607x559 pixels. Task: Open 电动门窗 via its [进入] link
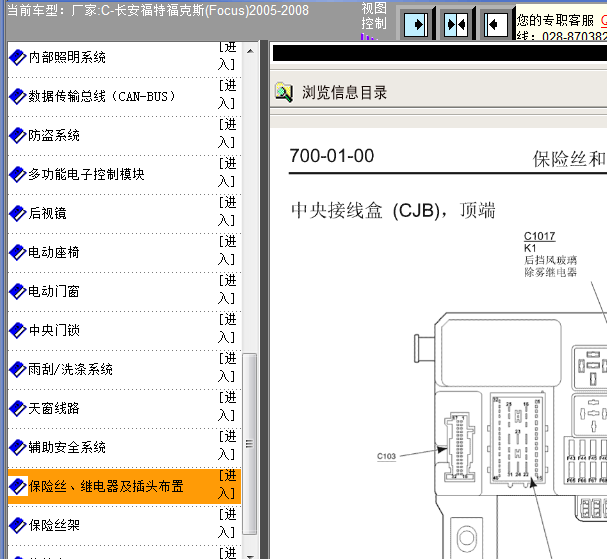tap(227, 289)
